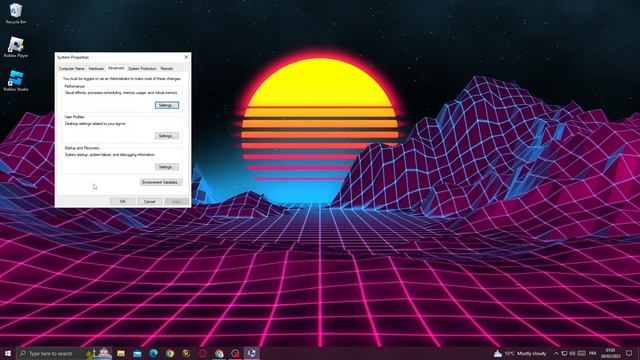Select the Advanced tab
This screenshot has height=360, width=640.
[x=116, y=68]
